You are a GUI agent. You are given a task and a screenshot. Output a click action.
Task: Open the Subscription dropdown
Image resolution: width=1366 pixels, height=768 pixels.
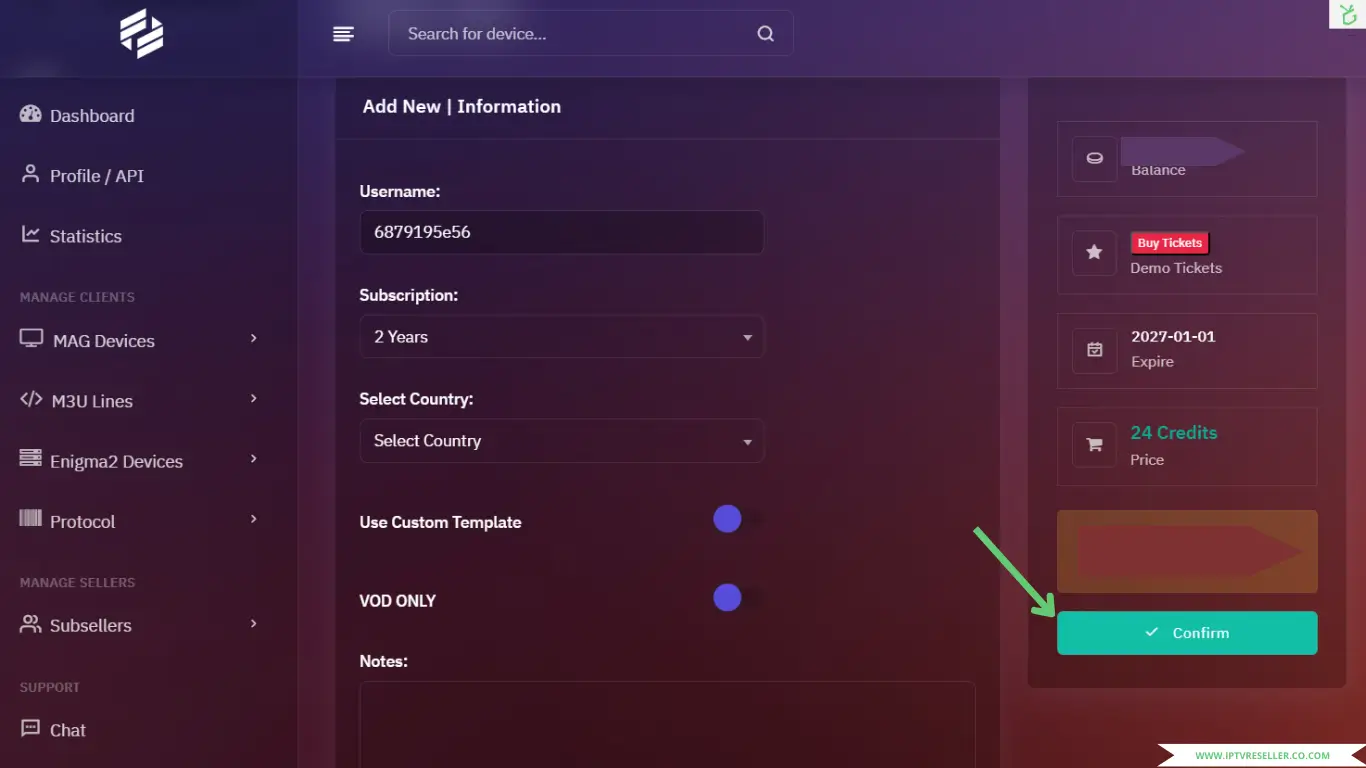pyautogui.click(x=561, y=337)
